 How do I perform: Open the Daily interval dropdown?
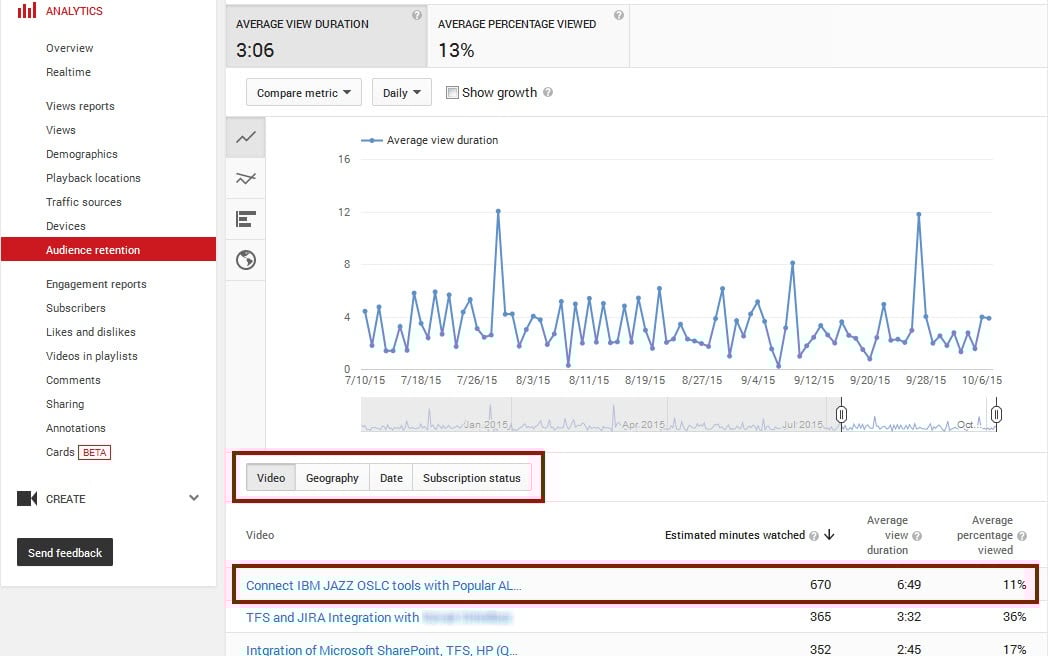(402, 92)
